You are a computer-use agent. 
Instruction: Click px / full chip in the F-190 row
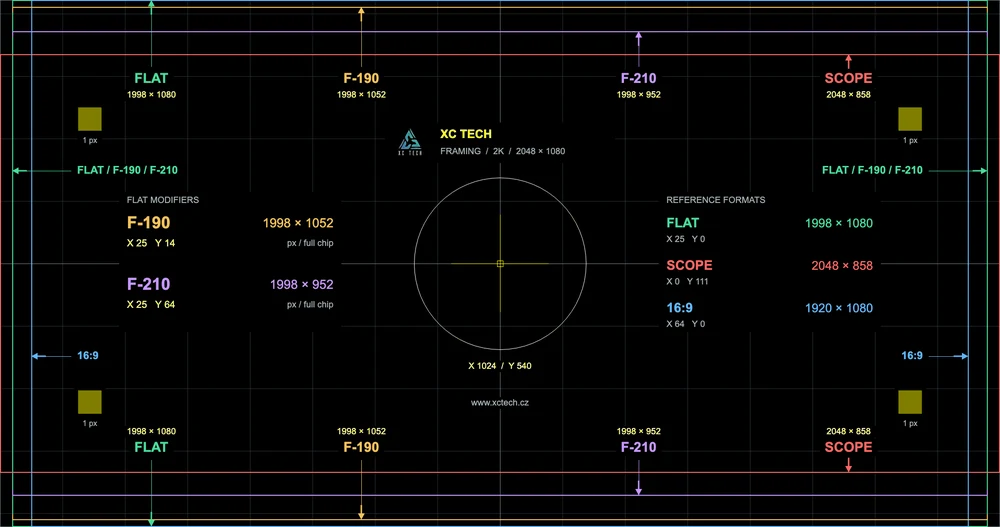[310, 243]
